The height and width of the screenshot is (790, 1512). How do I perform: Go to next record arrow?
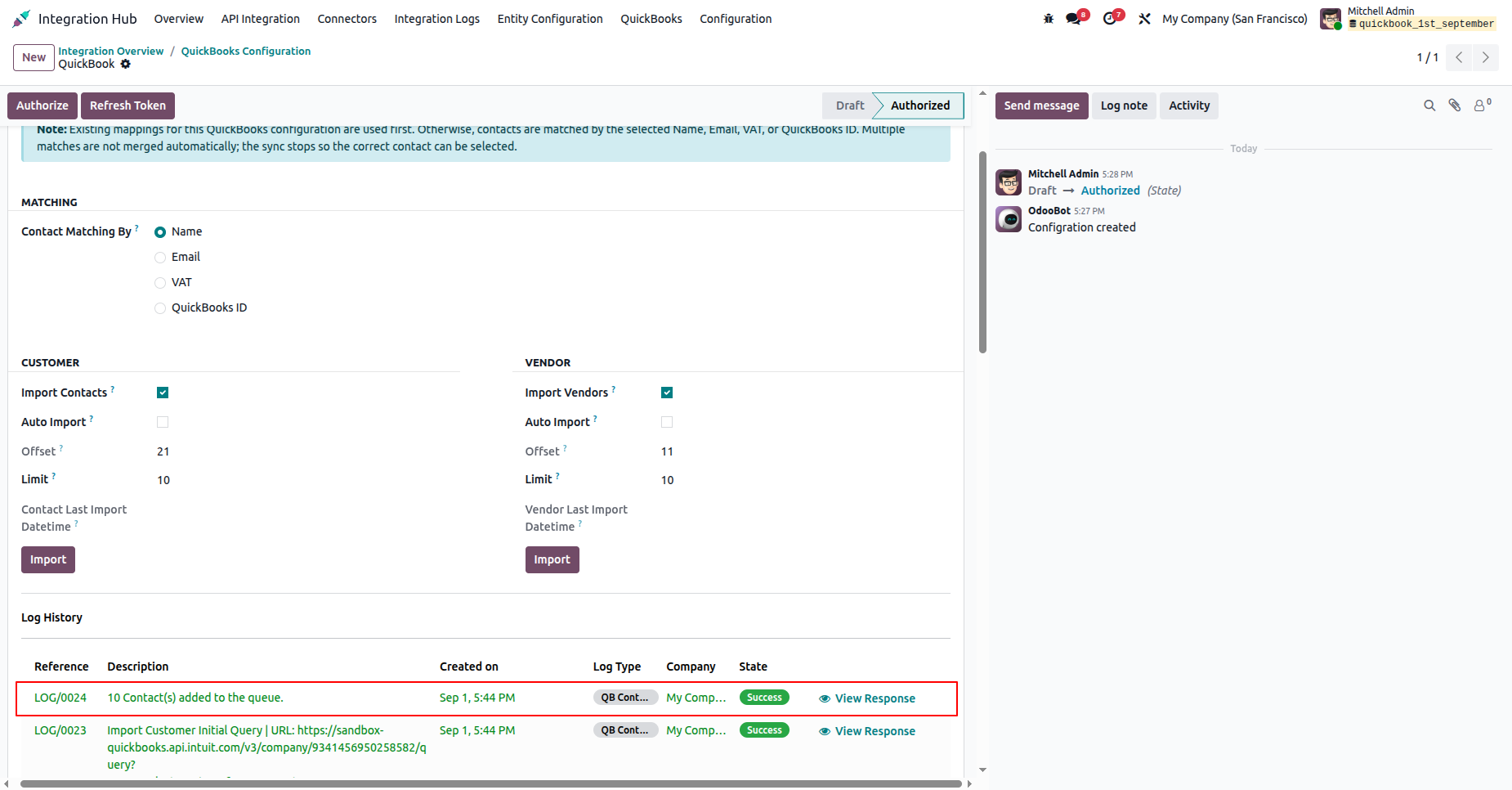click(1485, 57)
